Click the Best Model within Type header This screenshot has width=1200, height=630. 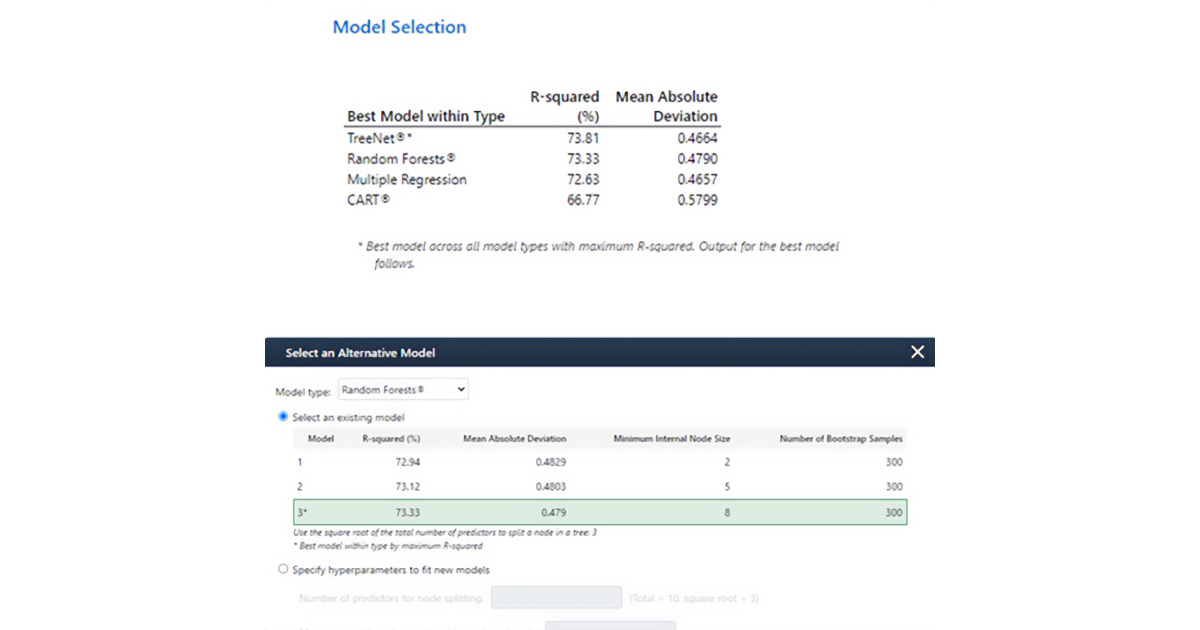[426, 116]
